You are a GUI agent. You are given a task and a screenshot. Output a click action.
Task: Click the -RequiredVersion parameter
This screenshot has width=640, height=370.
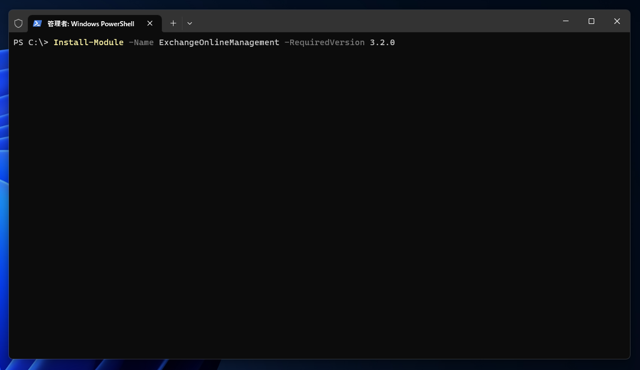[x=324, y=42]
